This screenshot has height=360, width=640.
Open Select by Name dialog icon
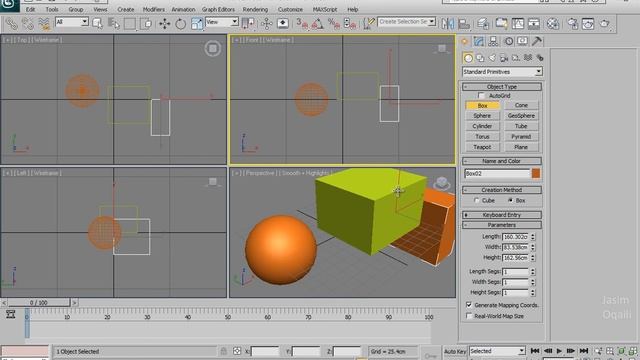[114, 24]
